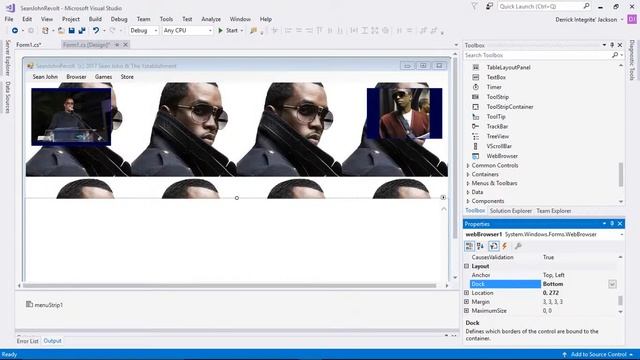Expand the Containers toolbox group
This screenshot has width=640, height=360.
coord(468,175)
